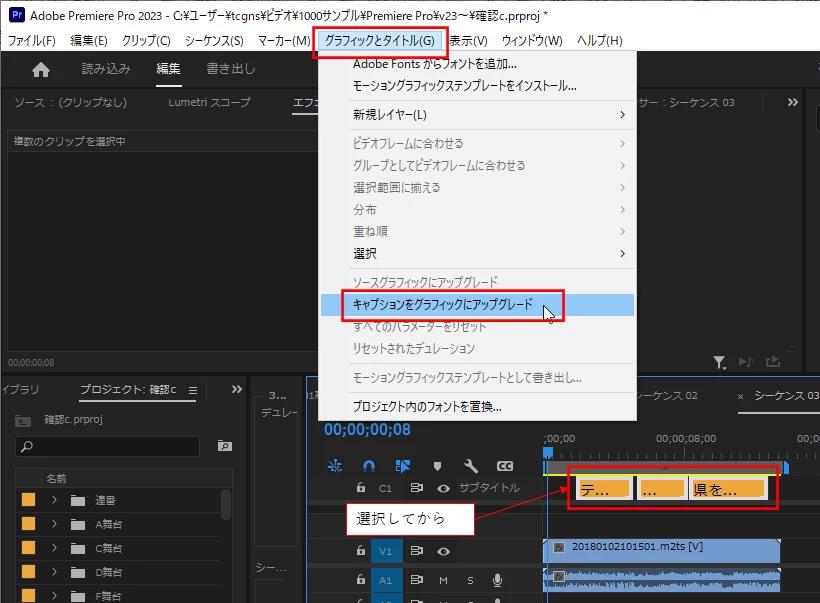Open the 選択 submenu
Screen dimensions: 820x603
point(477,254)
